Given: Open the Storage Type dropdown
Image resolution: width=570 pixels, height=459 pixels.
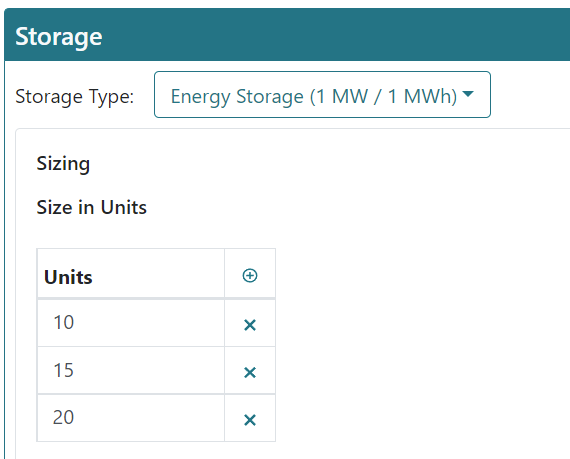Looking at the screenshot, I should pos(322,94).
